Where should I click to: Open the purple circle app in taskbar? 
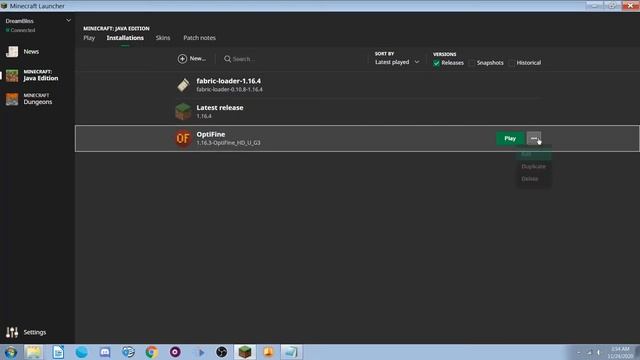(175, 352)
